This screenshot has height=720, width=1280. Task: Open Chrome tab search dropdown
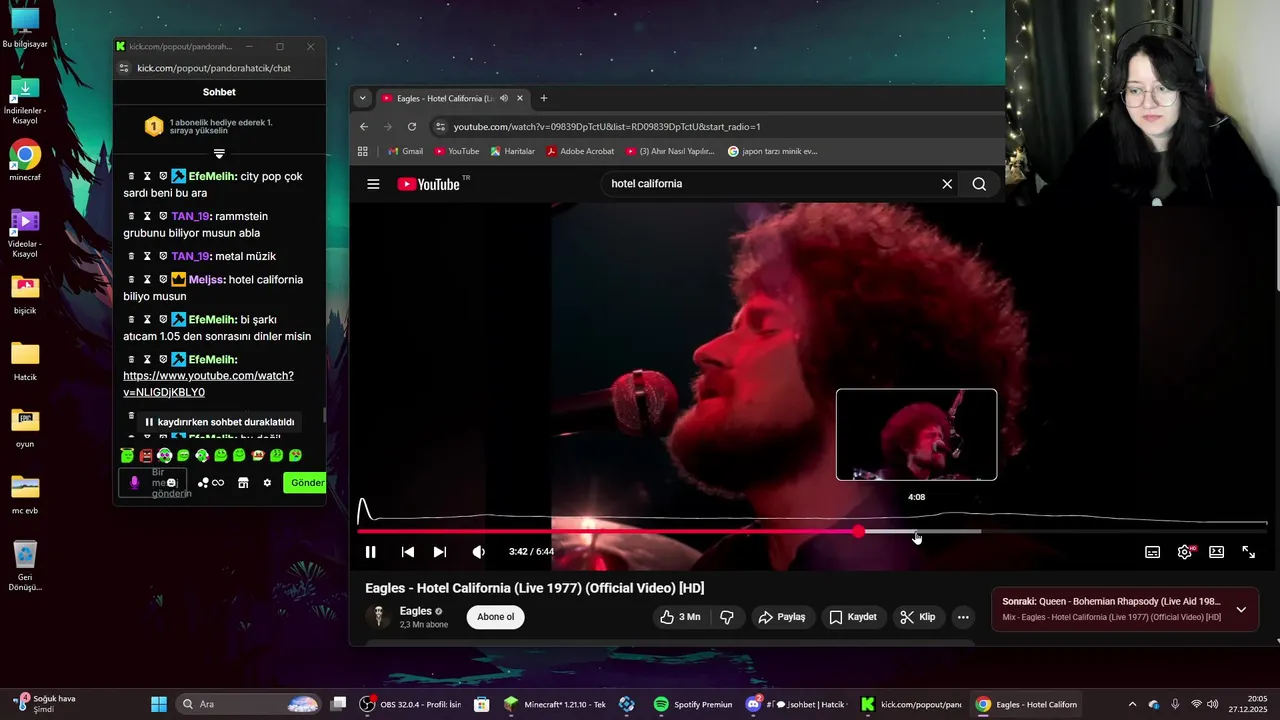click(x=362, y=98)
